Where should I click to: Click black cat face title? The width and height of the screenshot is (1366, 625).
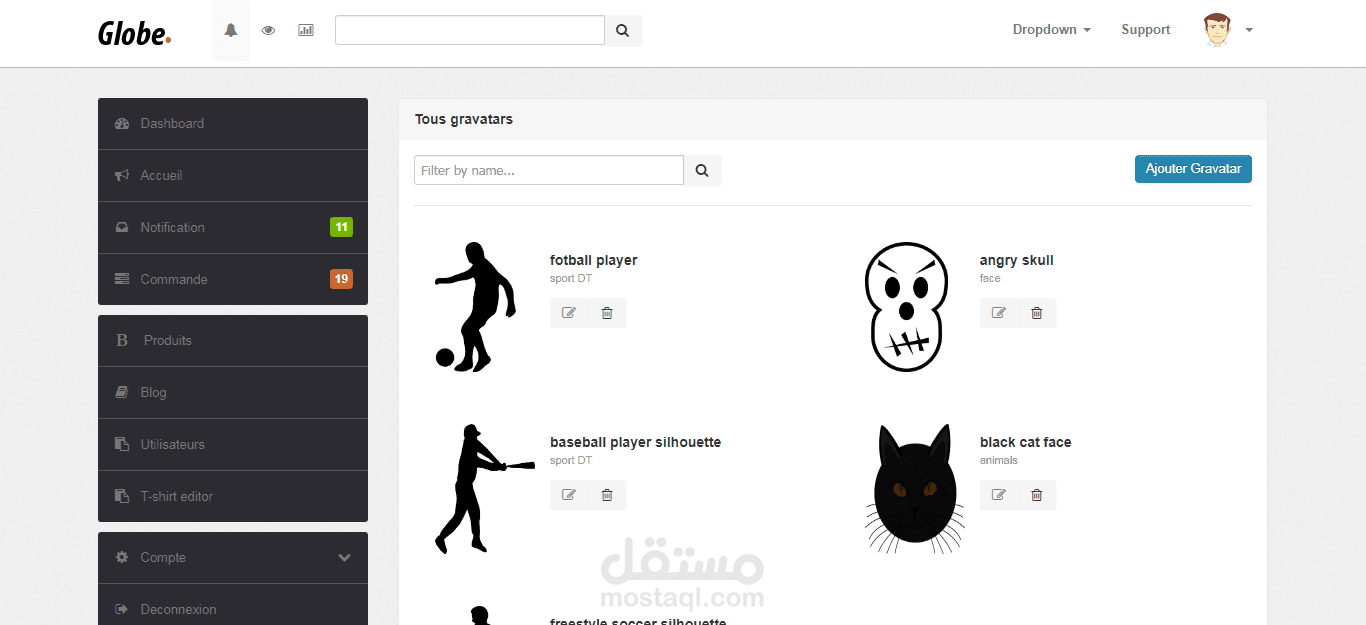(1026, 442)
